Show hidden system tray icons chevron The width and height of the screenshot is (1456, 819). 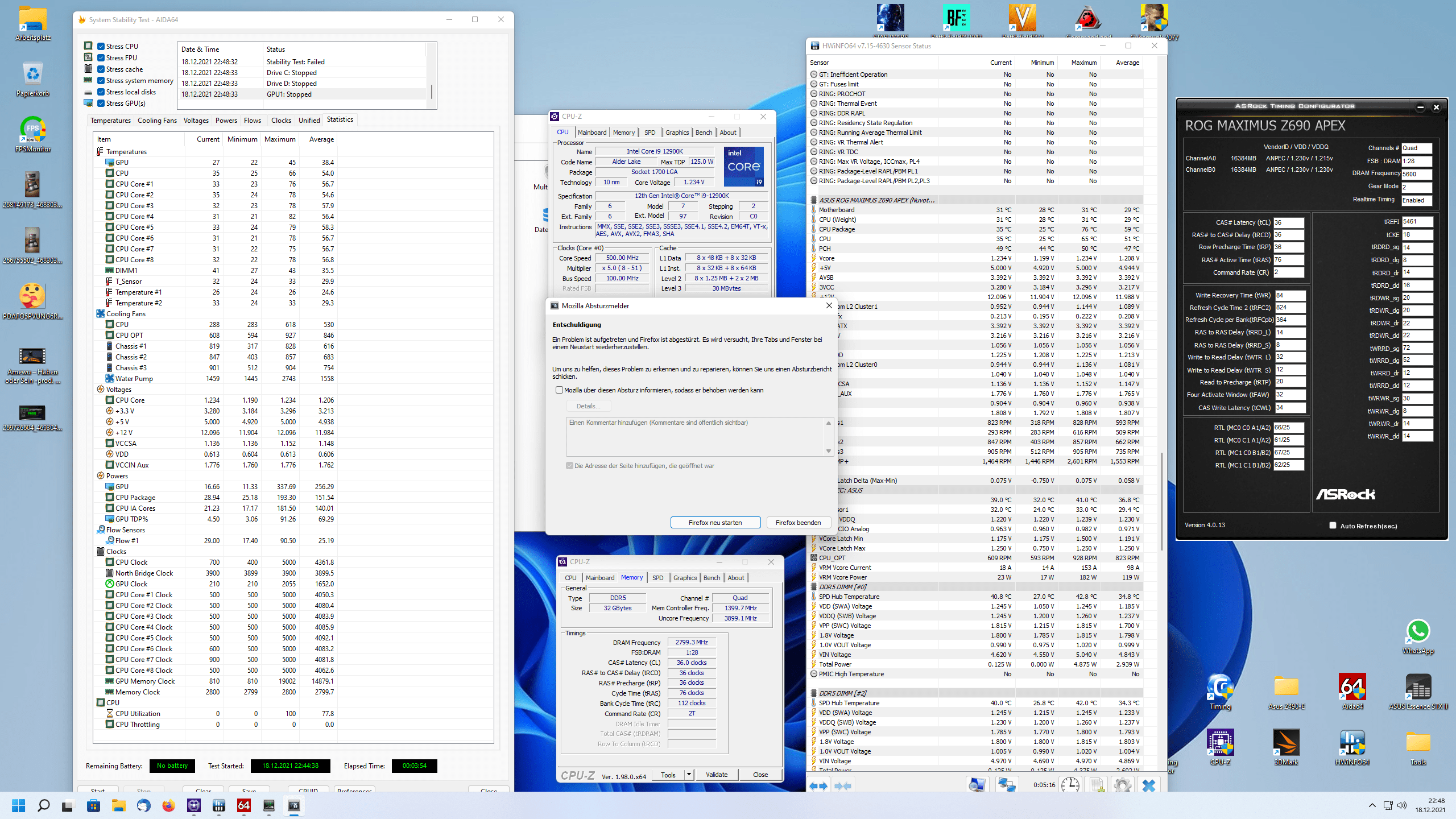(1372, 805)
